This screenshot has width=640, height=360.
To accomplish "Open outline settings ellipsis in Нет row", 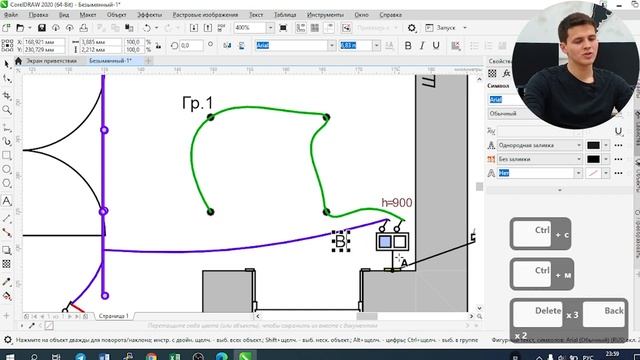I will coord(618,173).
